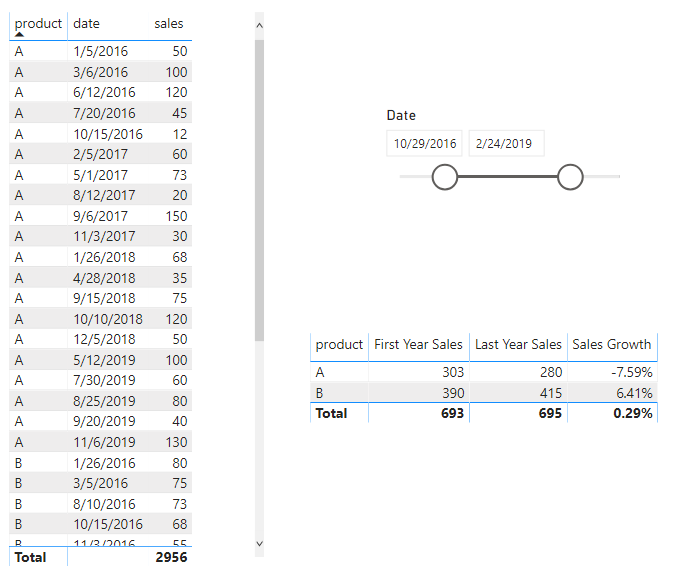
Task: Select the 3/5/2016 date cell
Action: 100,483
